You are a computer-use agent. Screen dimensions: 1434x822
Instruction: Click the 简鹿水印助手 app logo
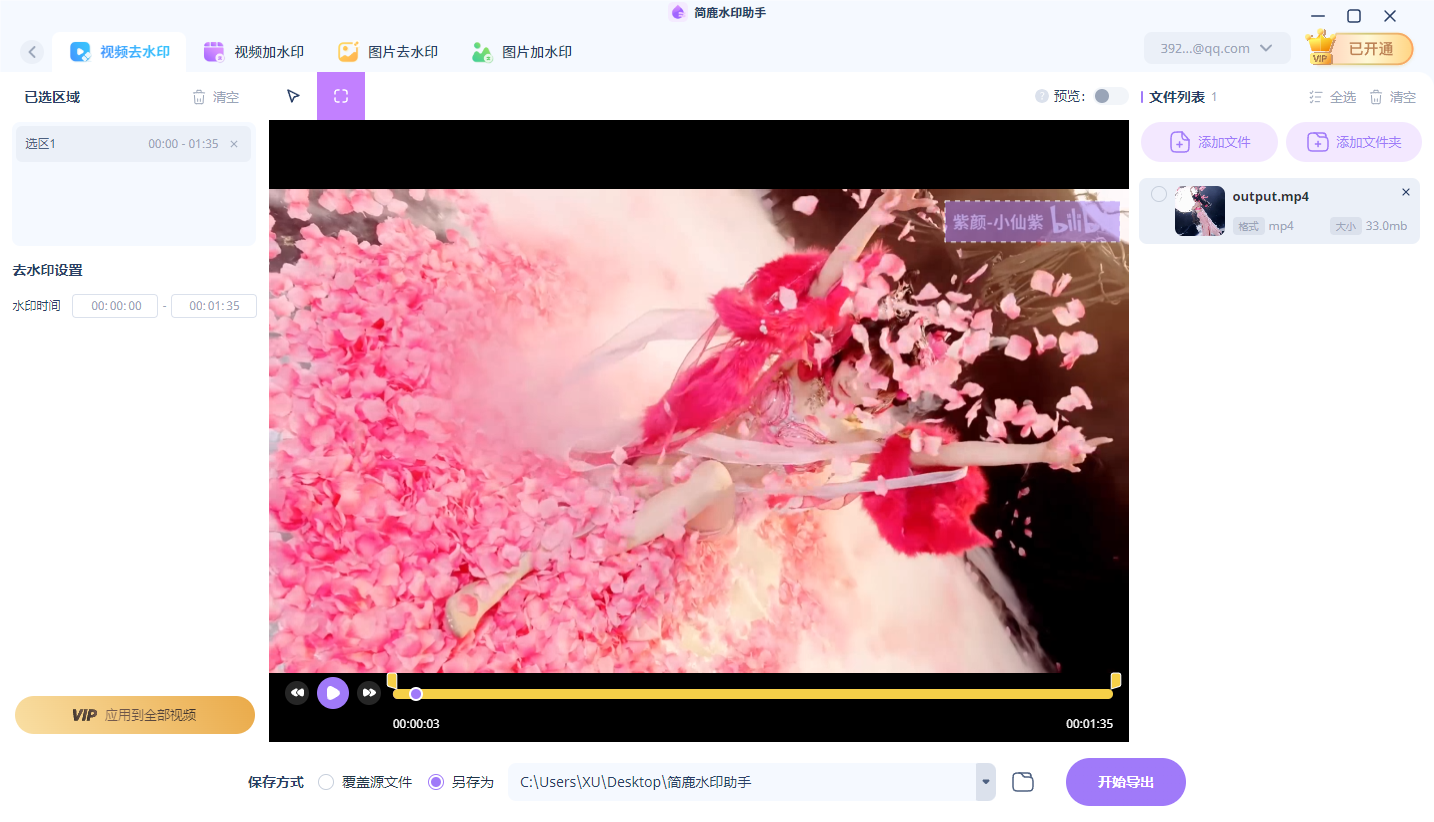pyautogui.click(x=677, y=13)
